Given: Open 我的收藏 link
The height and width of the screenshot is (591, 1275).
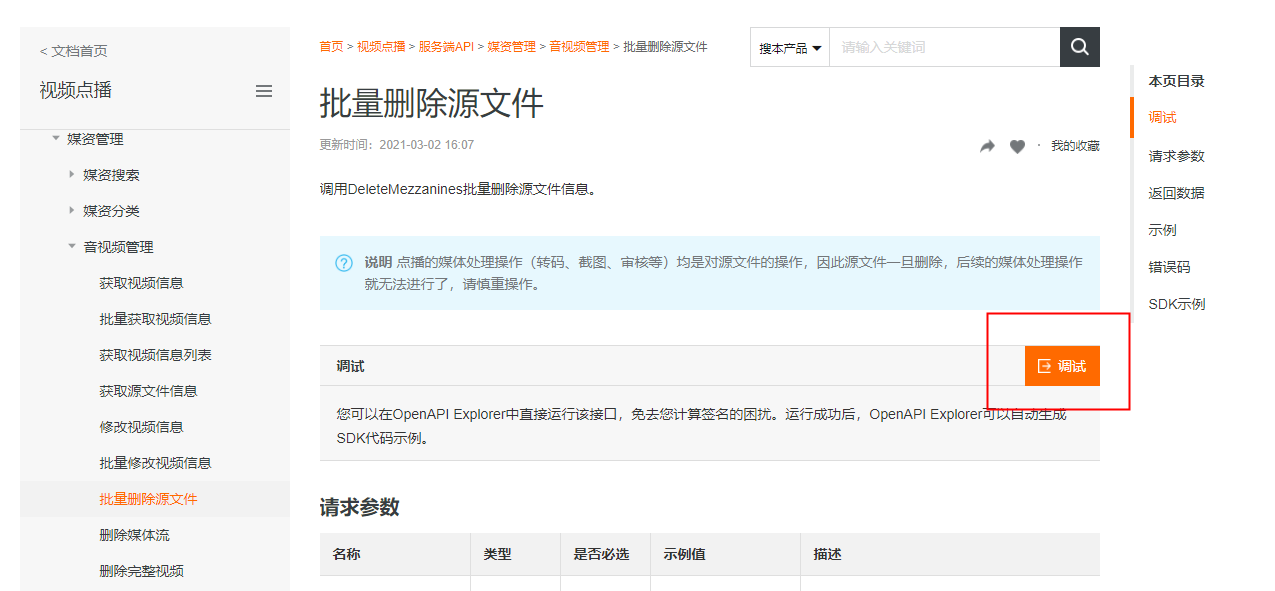Looking at the screenshot, I should (1075, 146).
